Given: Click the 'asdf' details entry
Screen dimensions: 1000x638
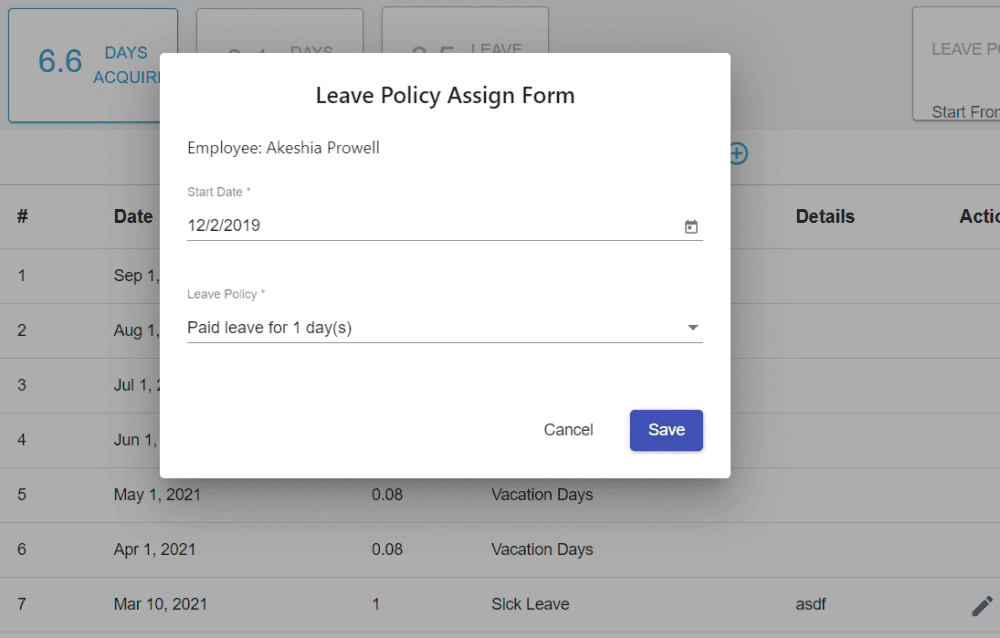Looking at the screenshot, I should click(810, 604).
